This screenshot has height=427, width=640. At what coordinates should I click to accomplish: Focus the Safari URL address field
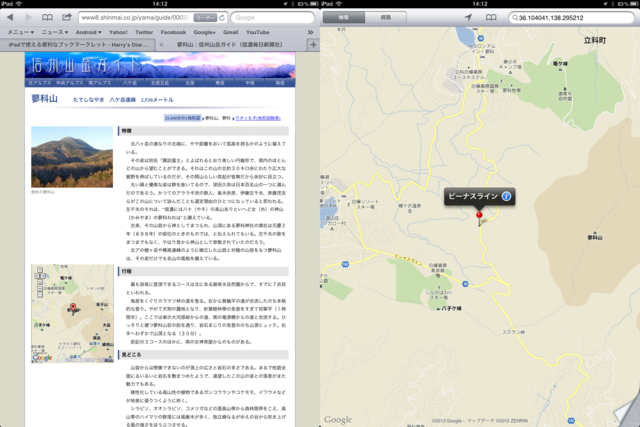click(x=153, y=18)
